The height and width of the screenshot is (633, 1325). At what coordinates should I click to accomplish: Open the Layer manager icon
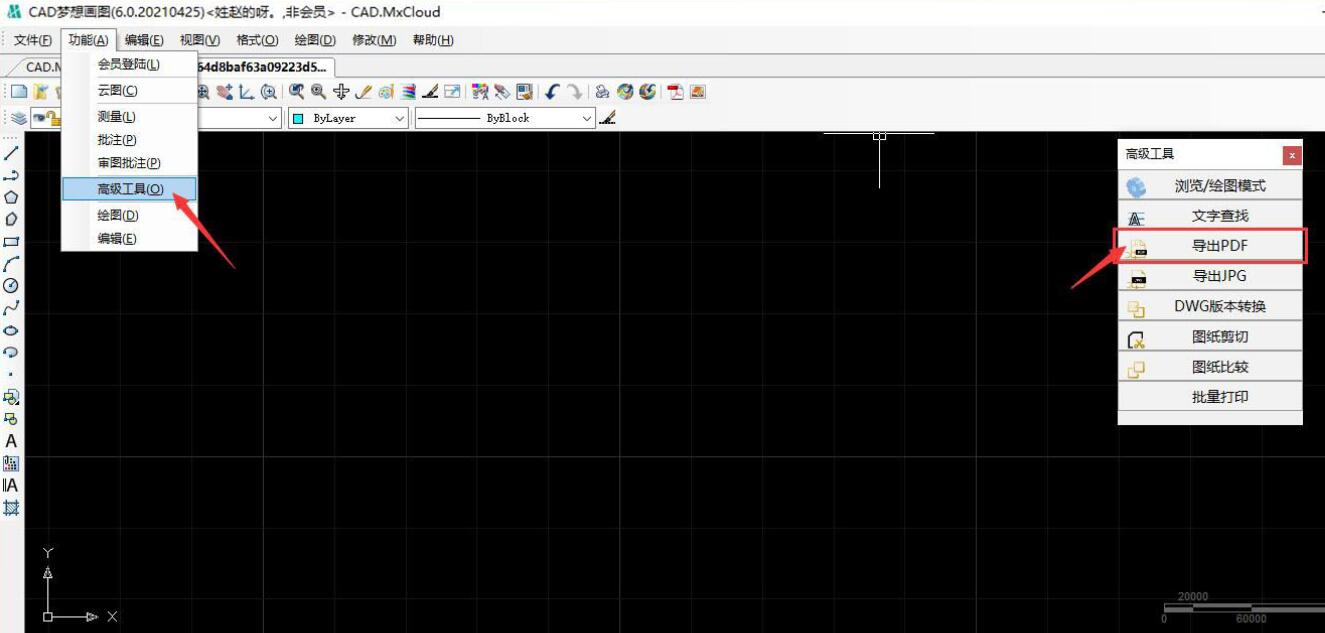(19, 118)
